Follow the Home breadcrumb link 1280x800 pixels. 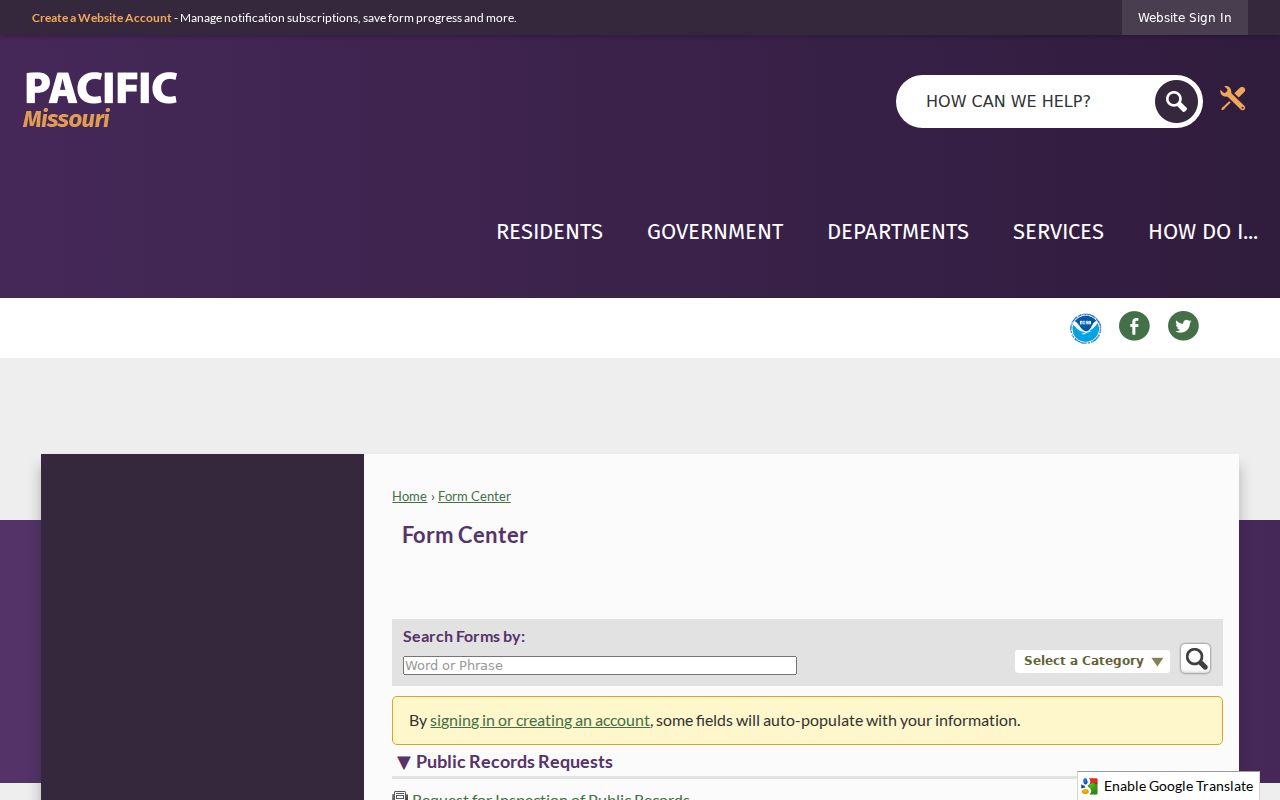[x=409, y=496]
